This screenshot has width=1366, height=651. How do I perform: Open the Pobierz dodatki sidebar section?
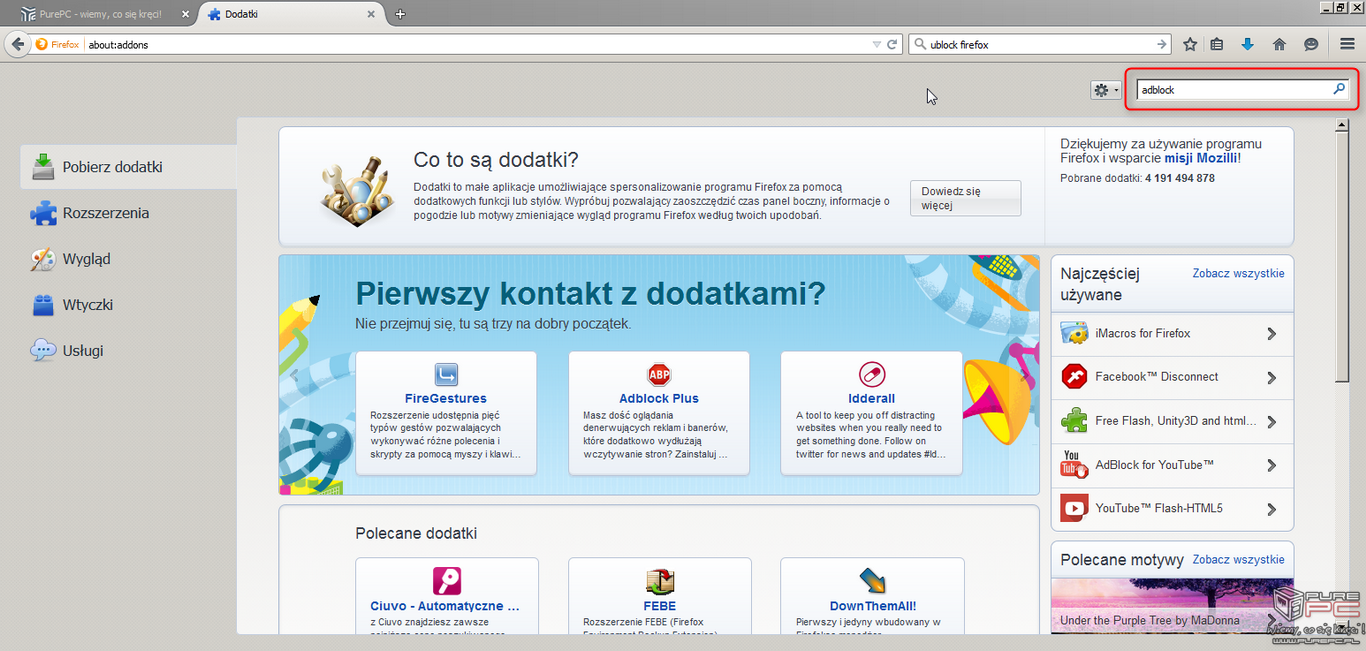coord(128,167)
